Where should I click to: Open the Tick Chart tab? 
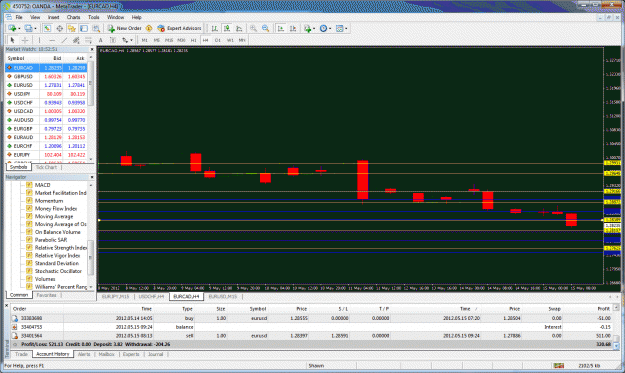pos(46,167)
